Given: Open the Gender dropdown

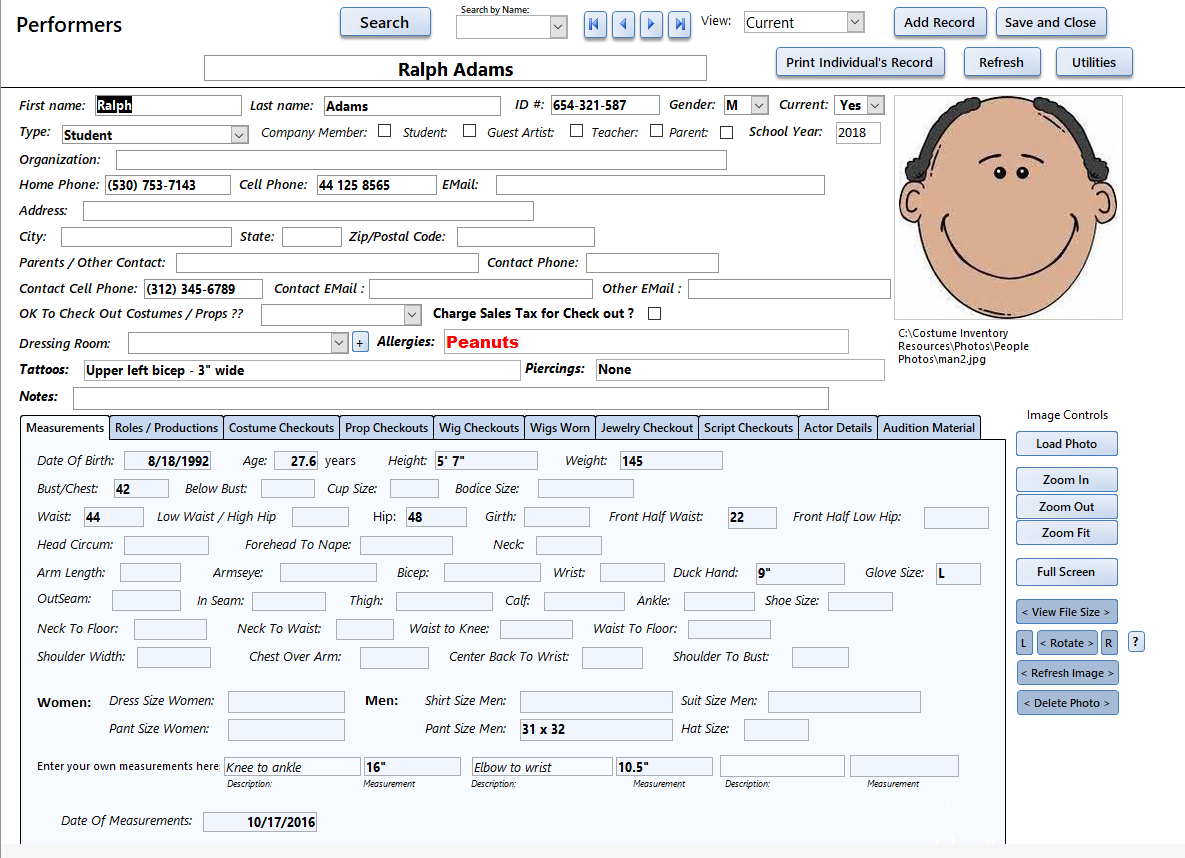Looking at the screenshot, I should pyautogui.click(x=759, y=105).
